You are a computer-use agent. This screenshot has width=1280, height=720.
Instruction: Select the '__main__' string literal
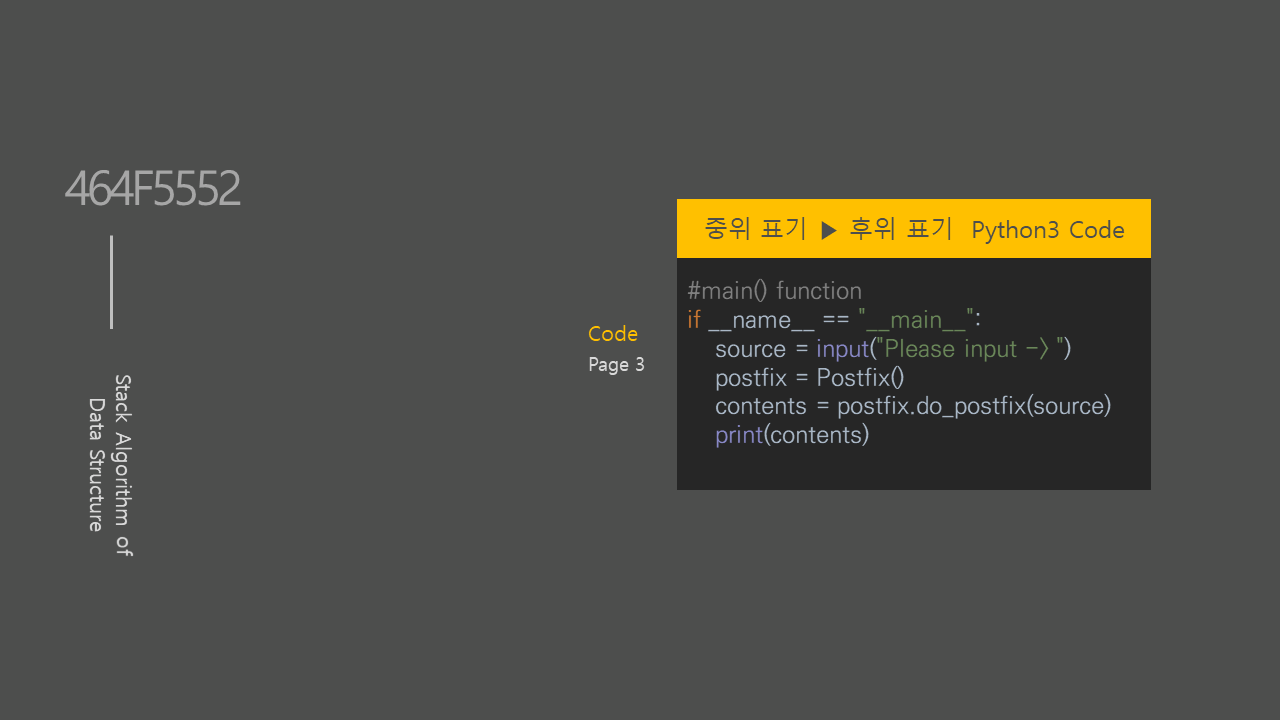coord(913,319)
